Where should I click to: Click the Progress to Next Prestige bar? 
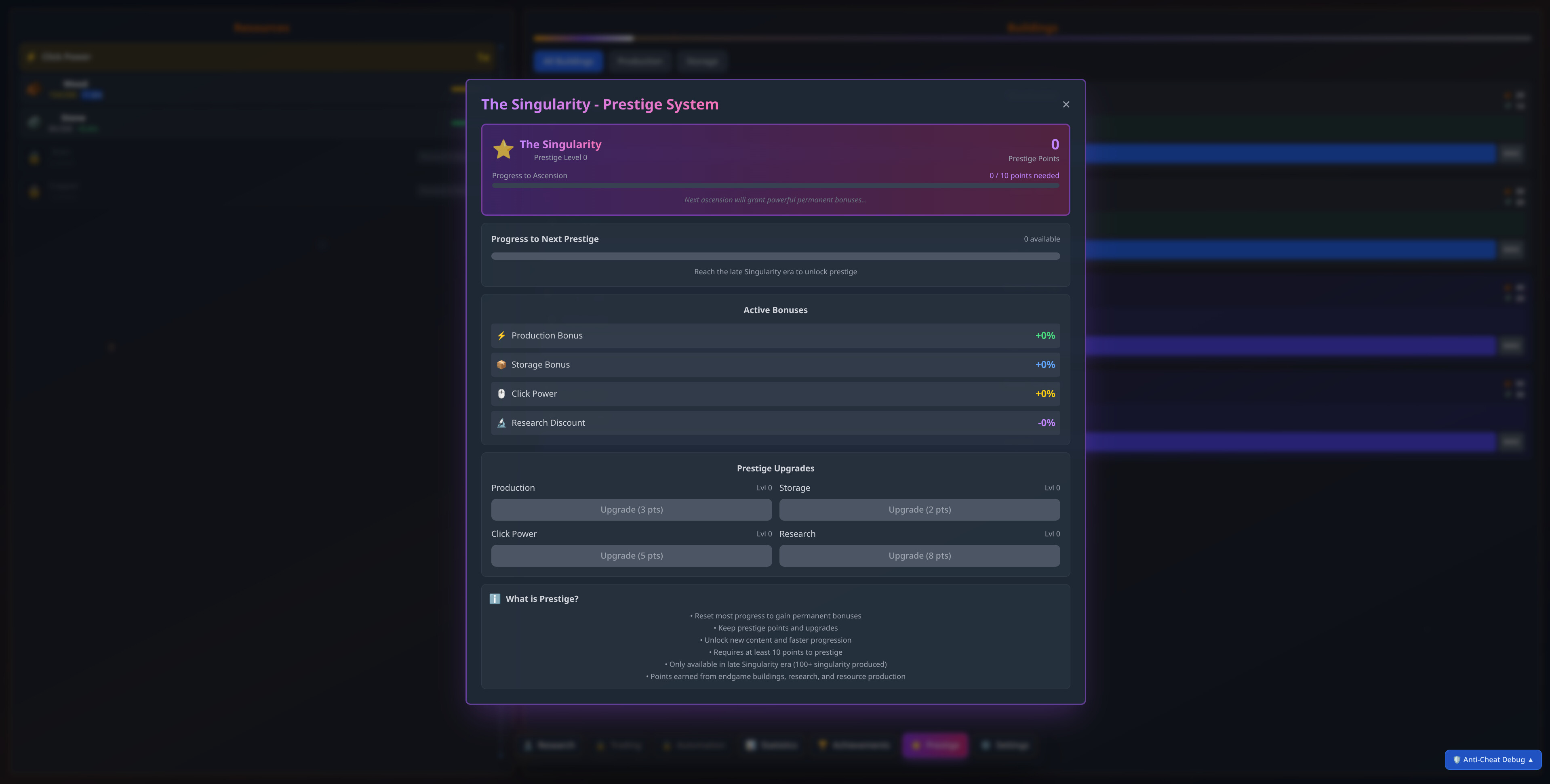pyautogui.click(x=775, y=256)
